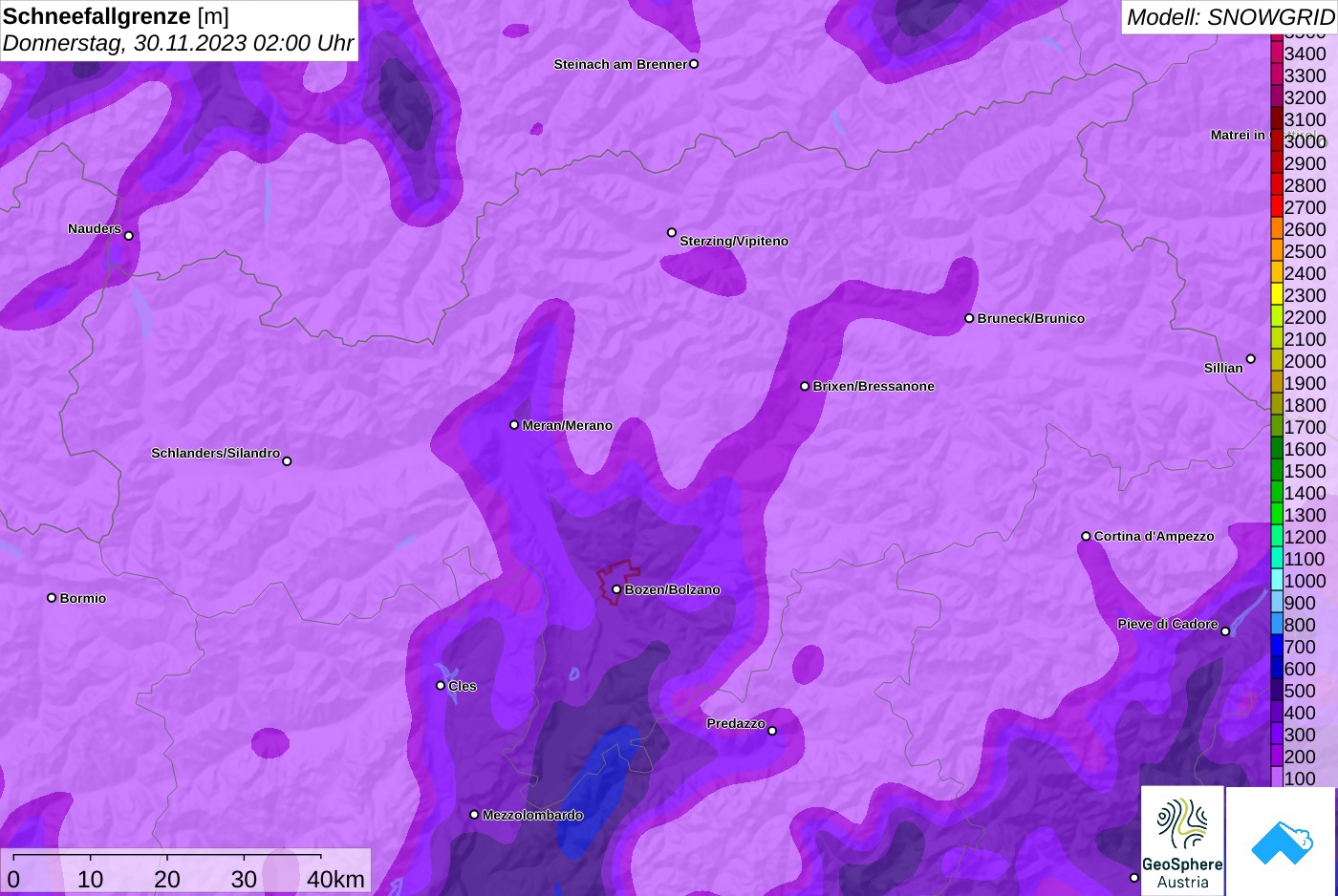Click the Sillian label

[x=1223, y=368]
